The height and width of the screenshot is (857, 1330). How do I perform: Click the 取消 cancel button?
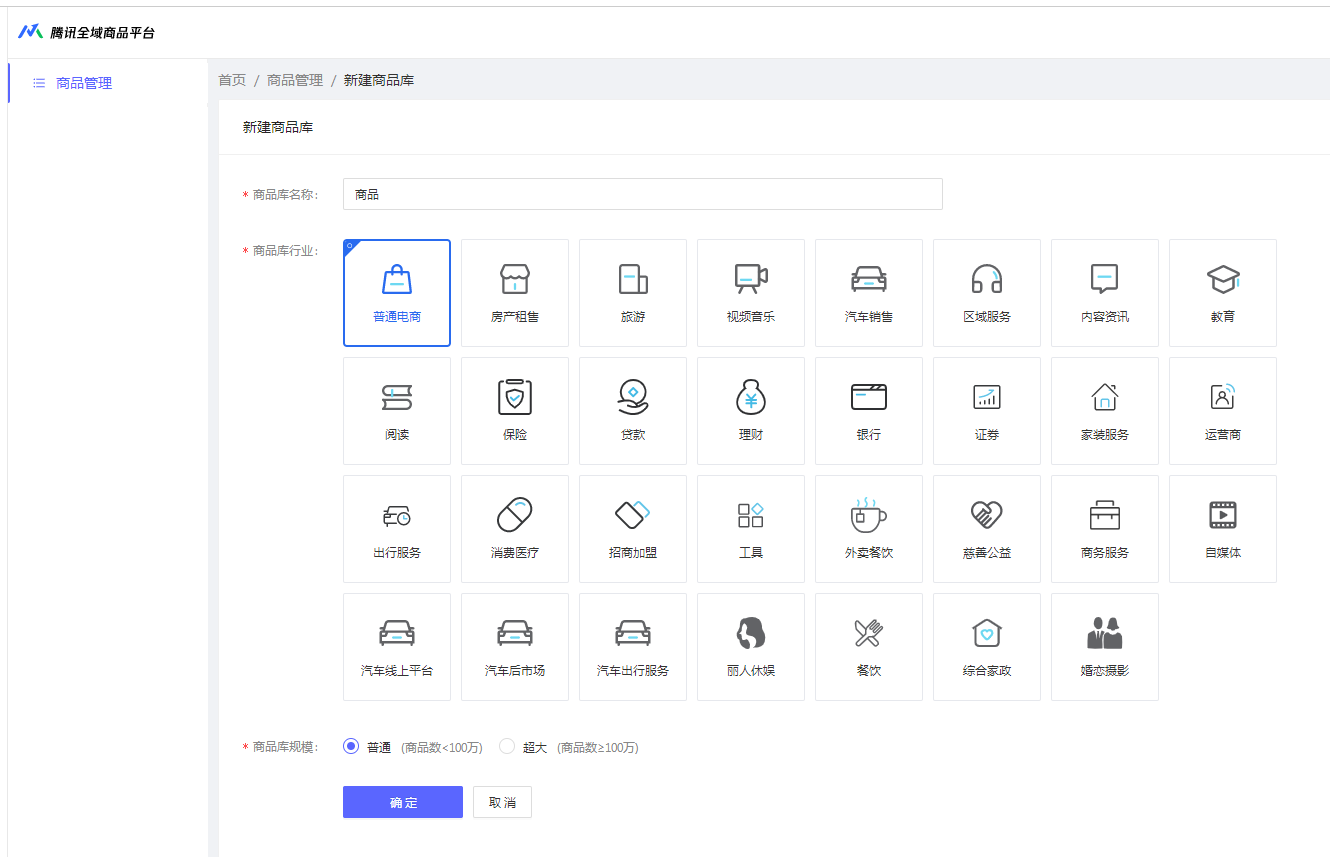pos(502,802)
